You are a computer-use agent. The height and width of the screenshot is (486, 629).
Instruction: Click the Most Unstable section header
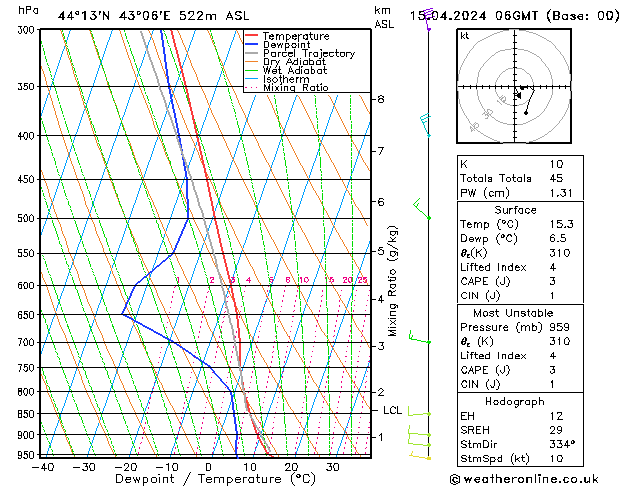513,313
